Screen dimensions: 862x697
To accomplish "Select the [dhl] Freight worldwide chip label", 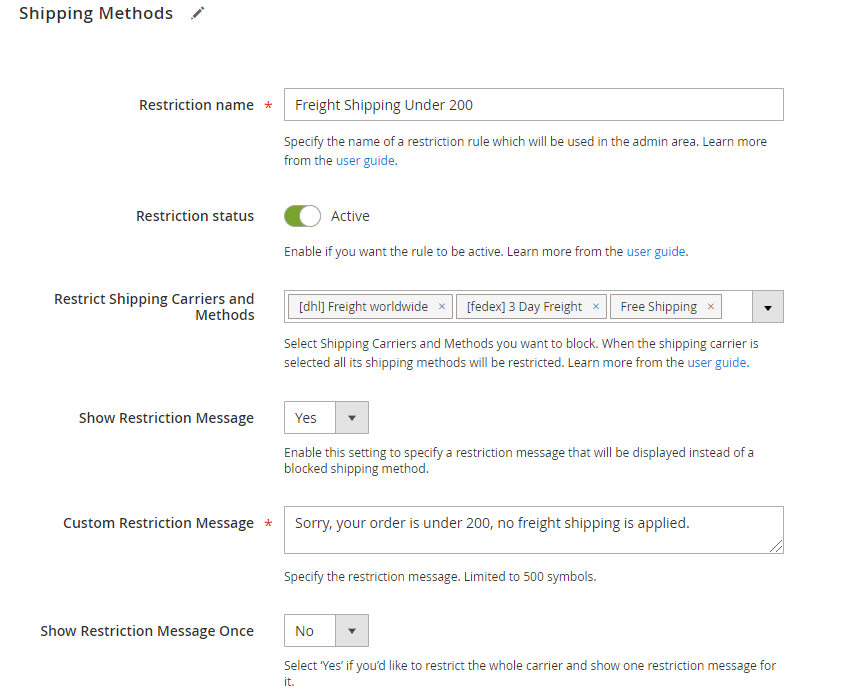I will coord(363,307).
